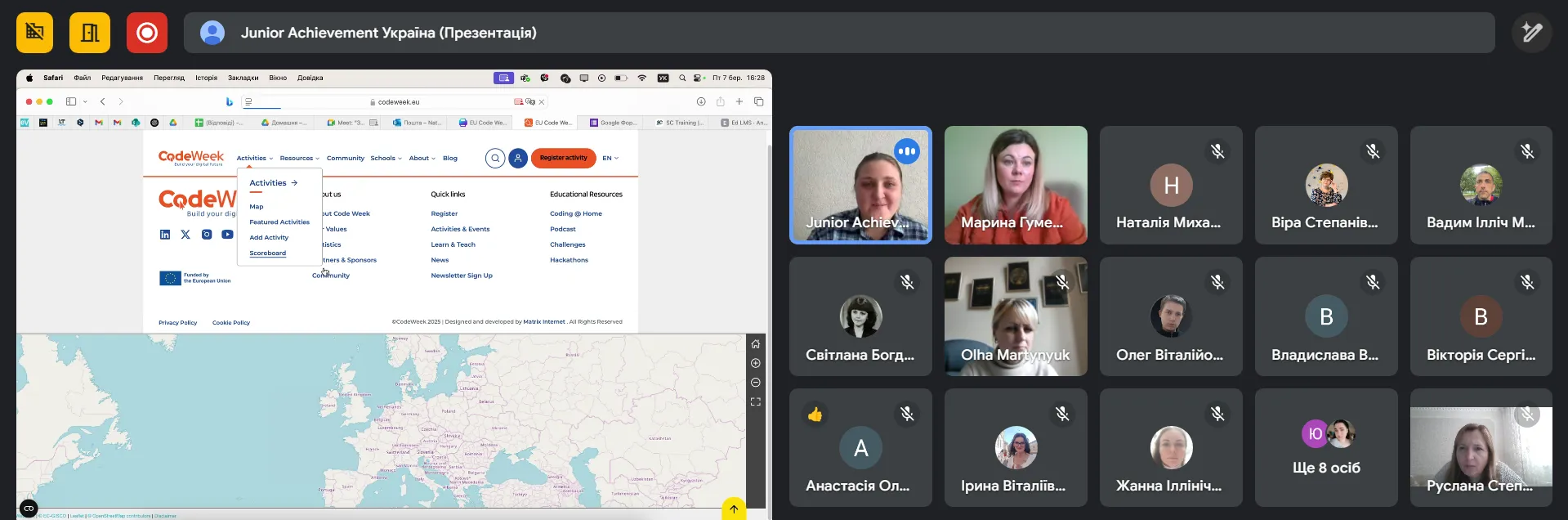
Task: Select Add Activity in the dropdown
Action: click(269, 238)
